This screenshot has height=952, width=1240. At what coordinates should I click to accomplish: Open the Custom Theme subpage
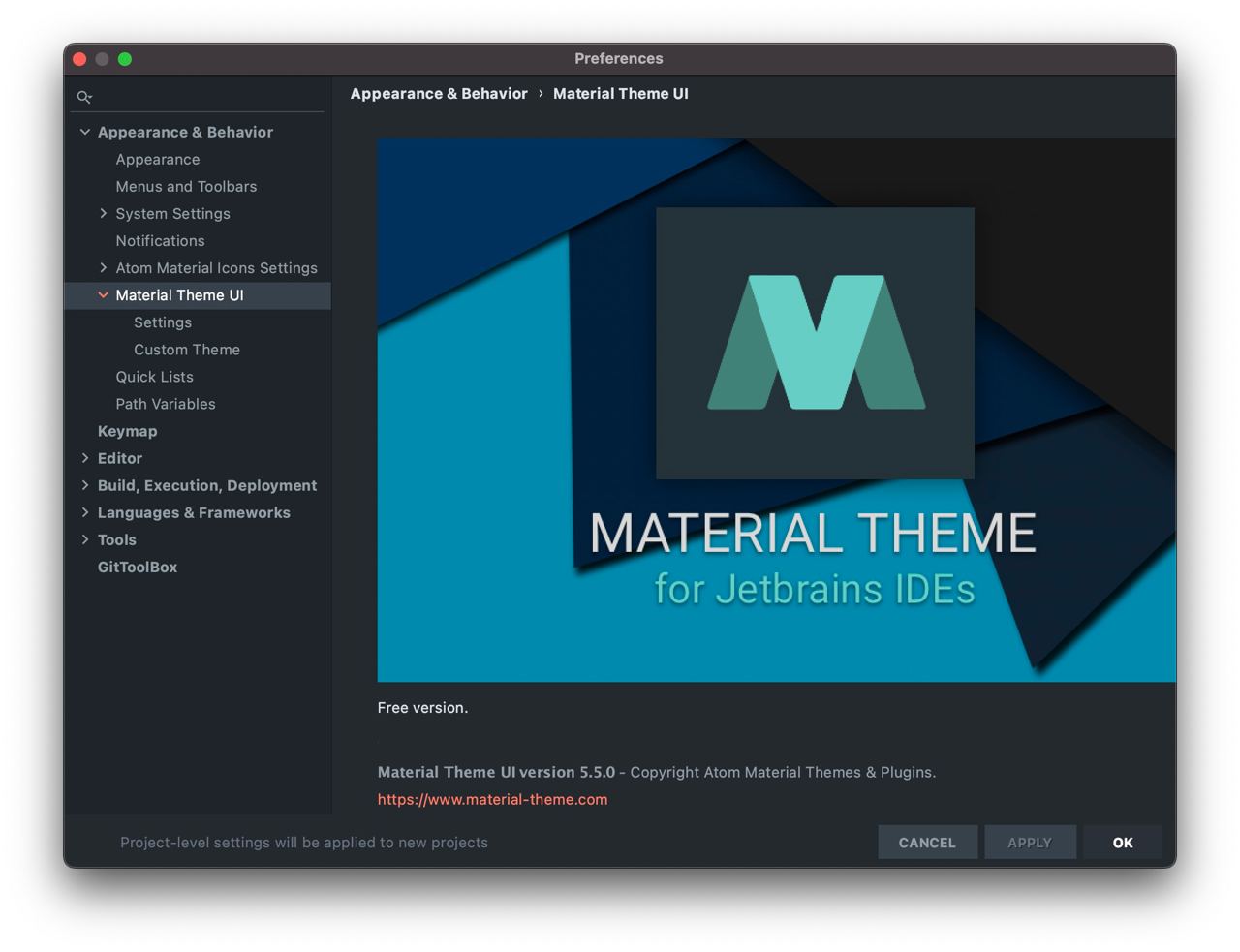coord(187,349)
